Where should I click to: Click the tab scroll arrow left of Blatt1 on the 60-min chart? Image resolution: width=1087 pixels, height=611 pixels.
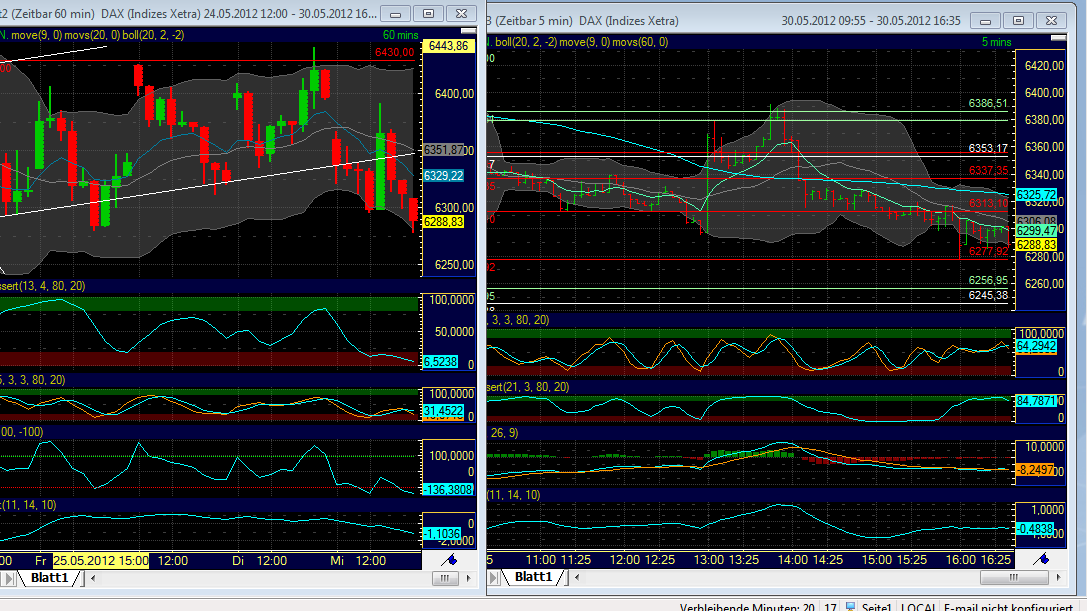click(x=8, y=578)
